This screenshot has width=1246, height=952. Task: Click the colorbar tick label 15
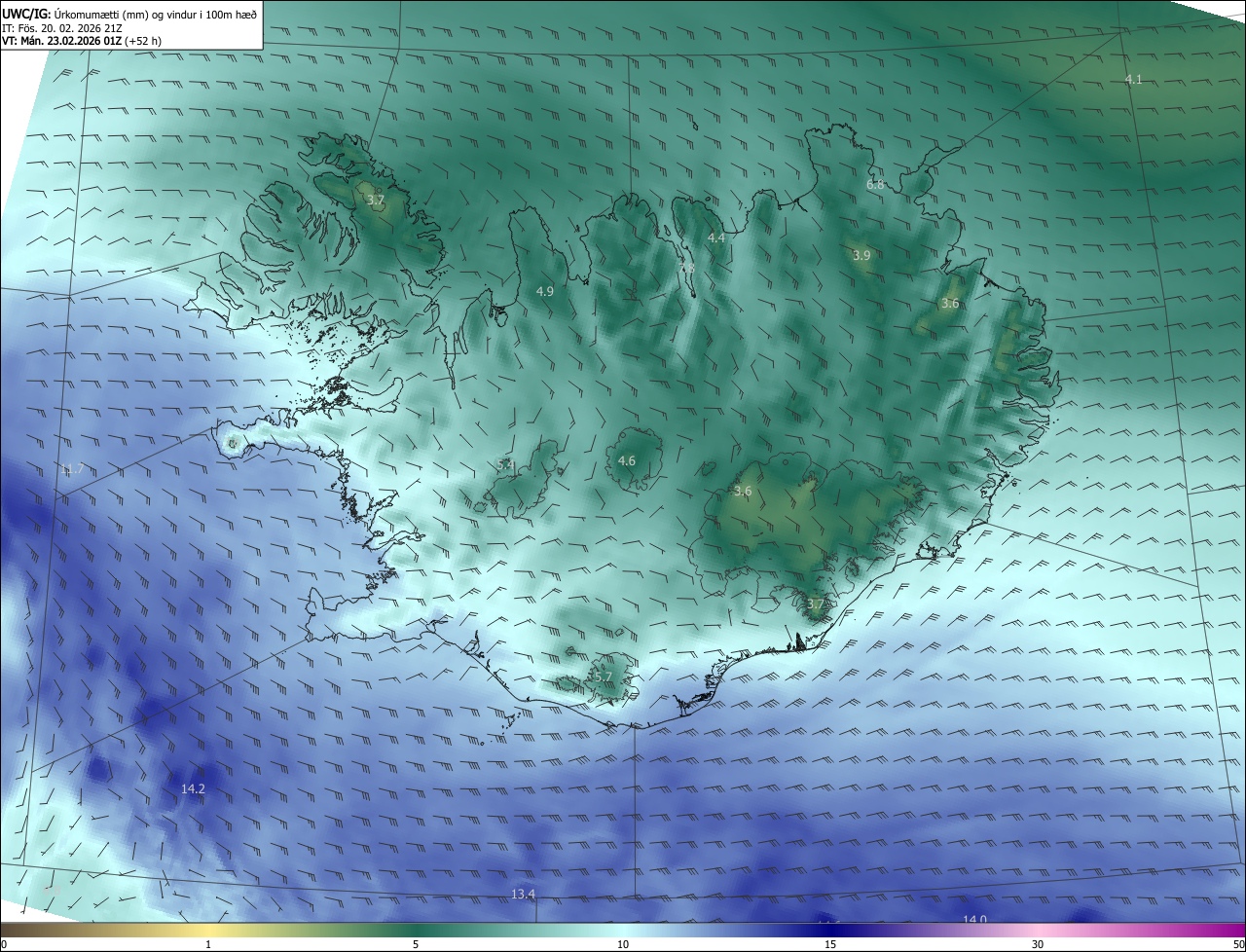pos(830,944)
